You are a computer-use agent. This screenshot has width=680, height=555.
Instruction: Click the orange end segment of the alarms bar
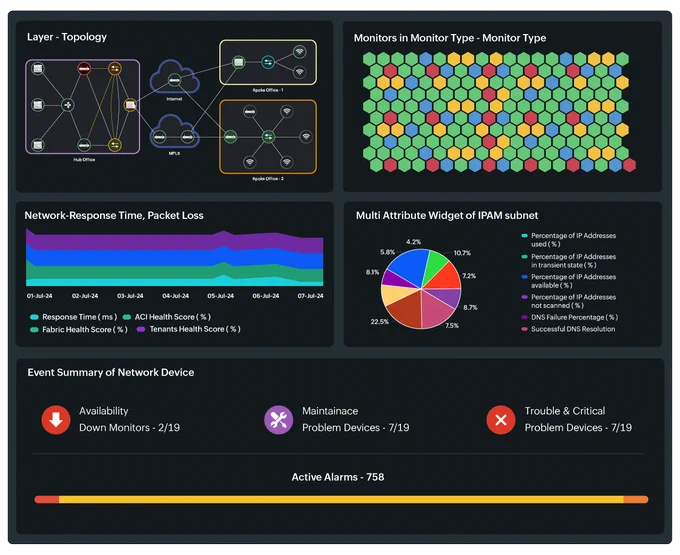click(636, 500)
